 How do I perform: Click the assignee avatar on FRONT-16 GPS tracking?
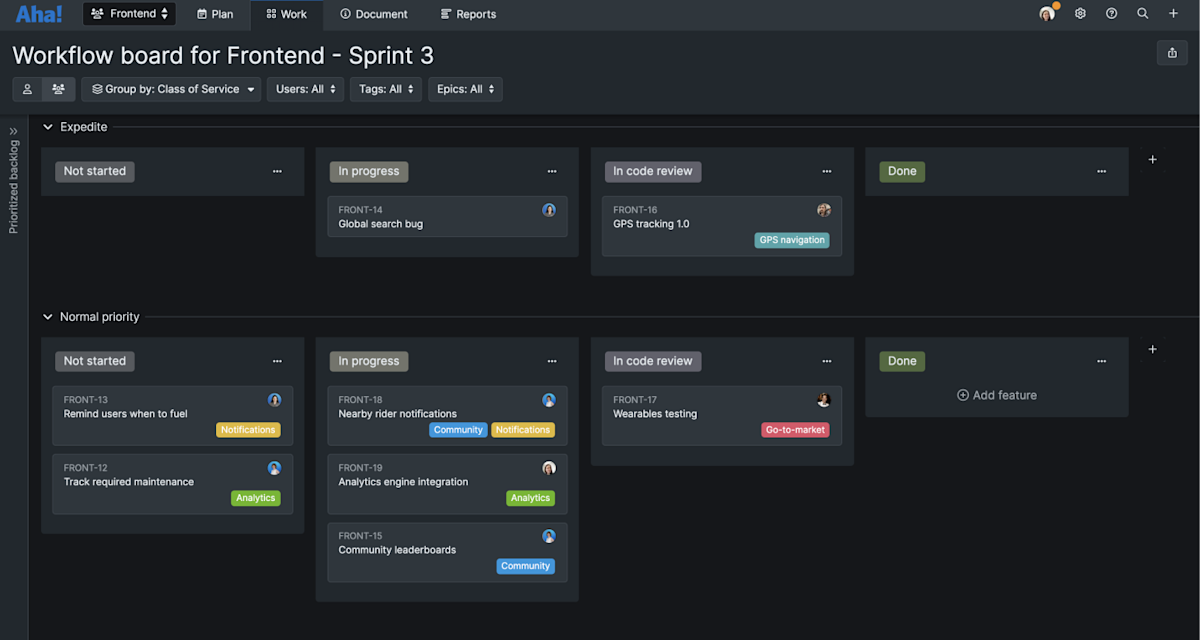(x=823, y=210)
